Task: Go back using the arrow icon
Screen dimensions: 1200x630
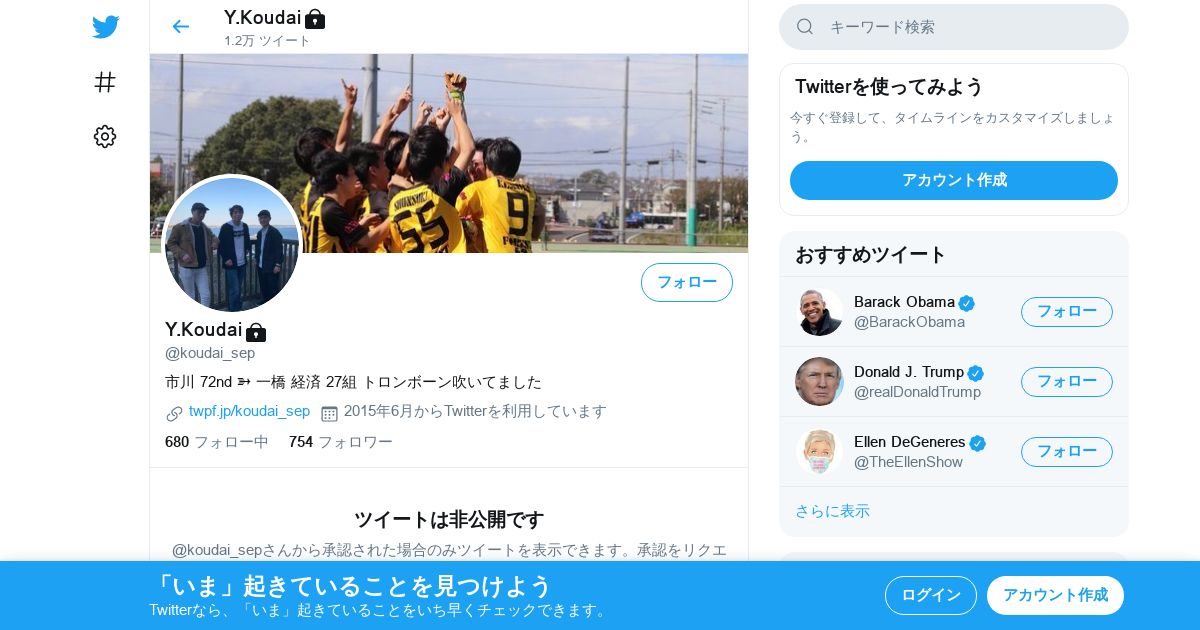Action: pos(180,26)
